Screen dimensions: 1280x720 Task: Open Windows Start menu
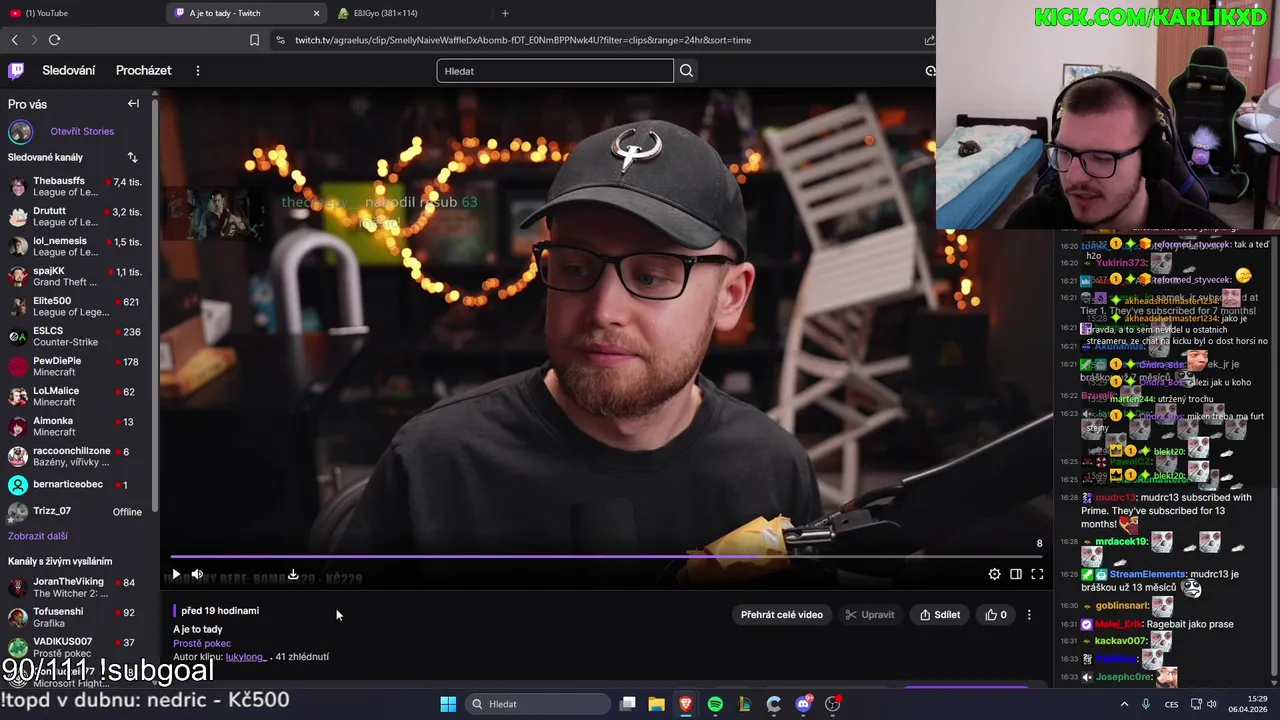[x=448, y=704]
